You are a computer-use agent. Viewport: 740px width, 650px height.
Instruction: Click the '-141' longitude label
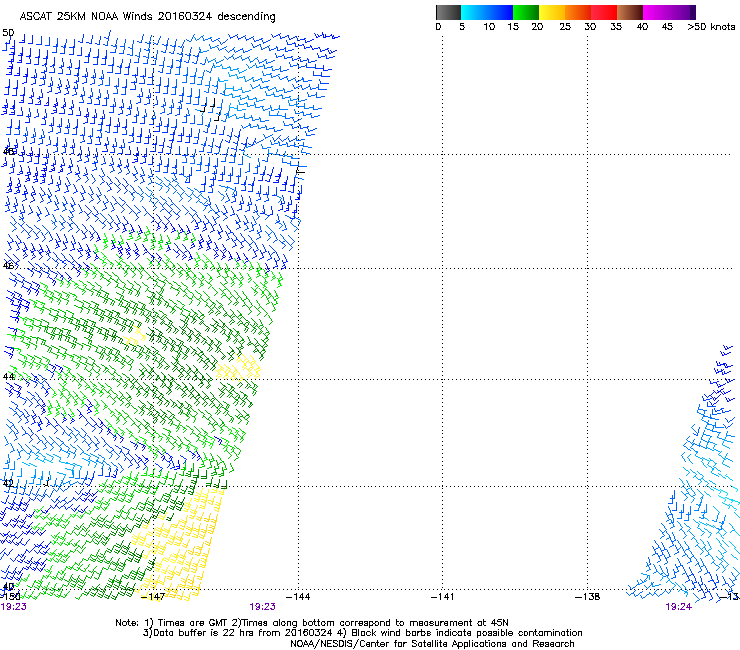point(442,597)
